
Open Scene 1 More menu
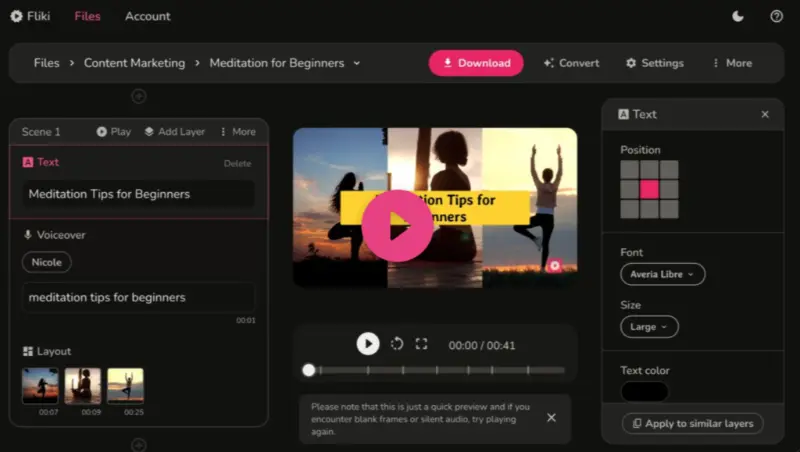click(238, 132)
